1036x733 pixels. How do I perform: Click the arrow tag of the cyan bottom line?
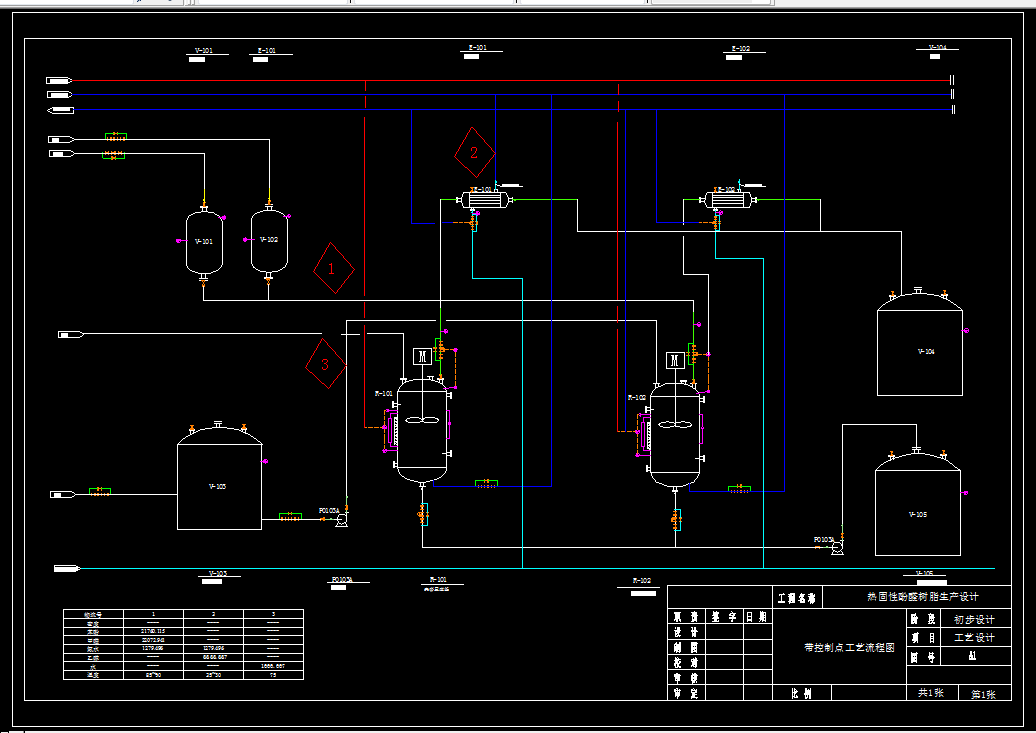pos(67,568)
